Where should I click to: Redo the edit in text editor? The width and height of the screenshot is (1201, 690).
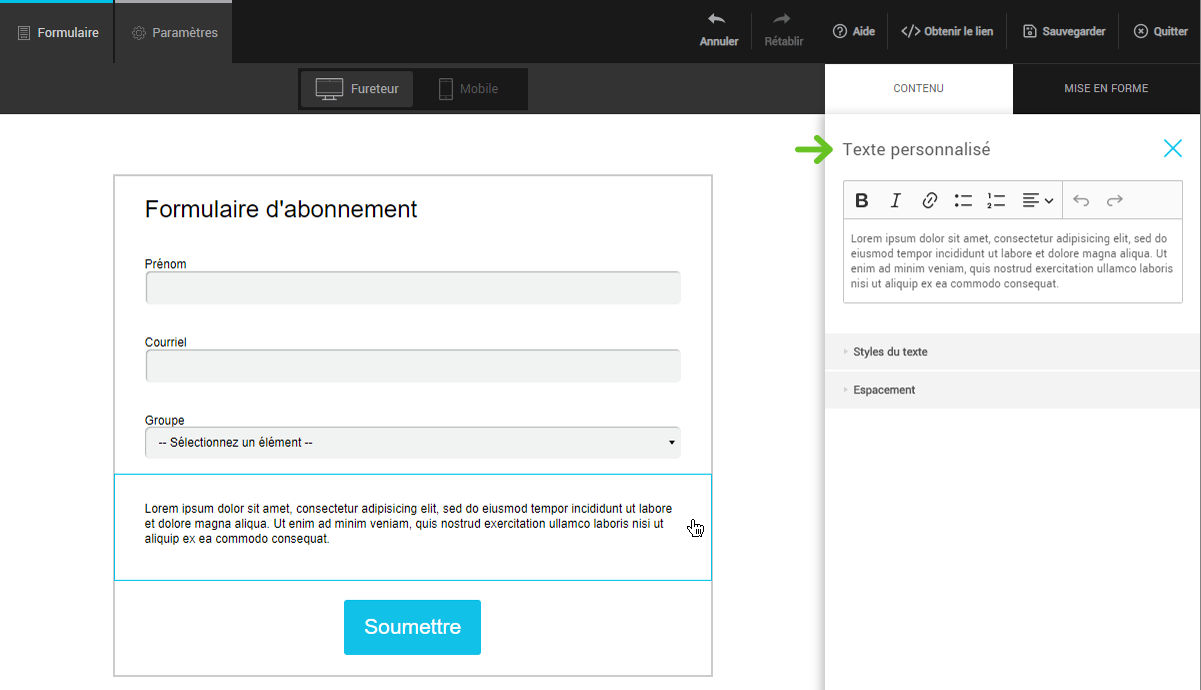(x=1115, y=201)
